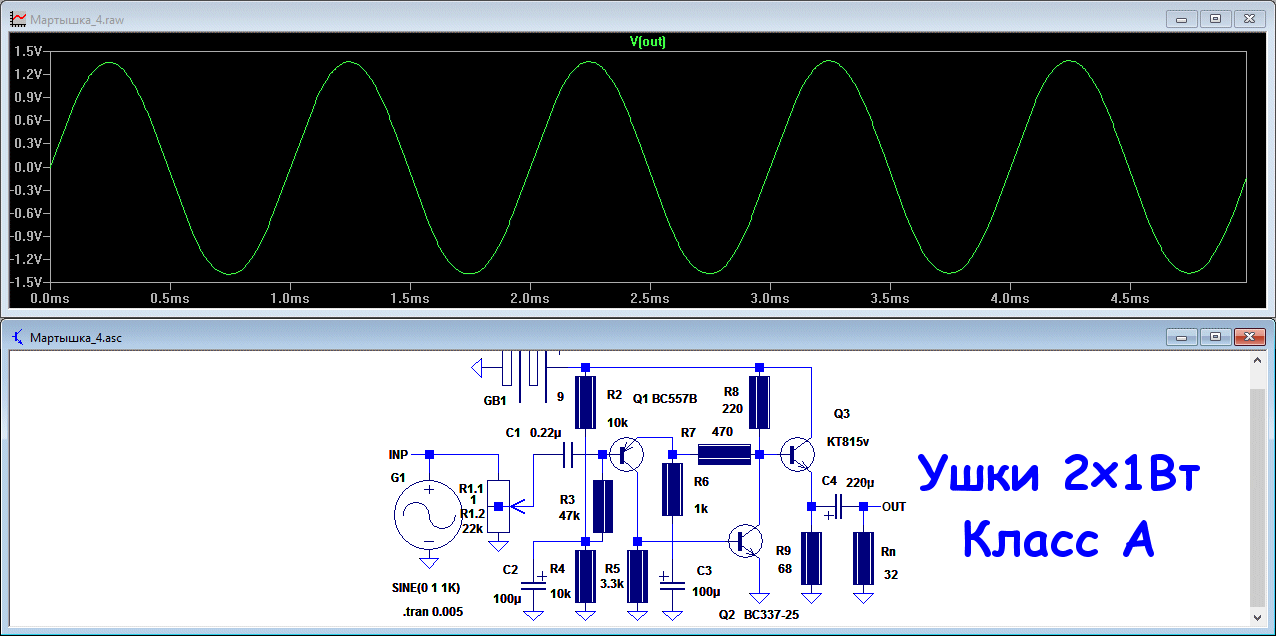Select the Rn 32 load resistor
The width and height of the screenshot is (1276, 636).
point(863,558)
